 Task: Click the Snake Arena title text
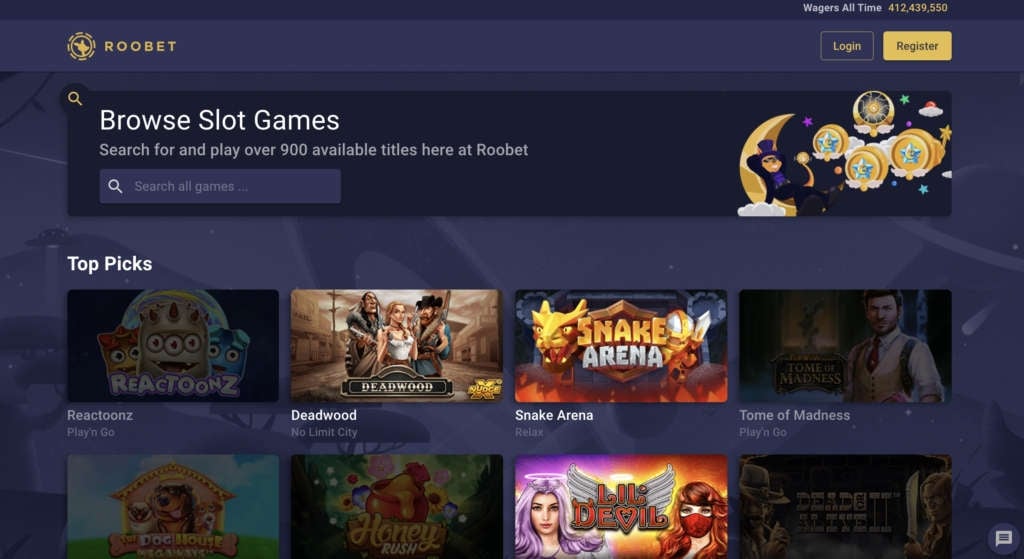[554, 415]
